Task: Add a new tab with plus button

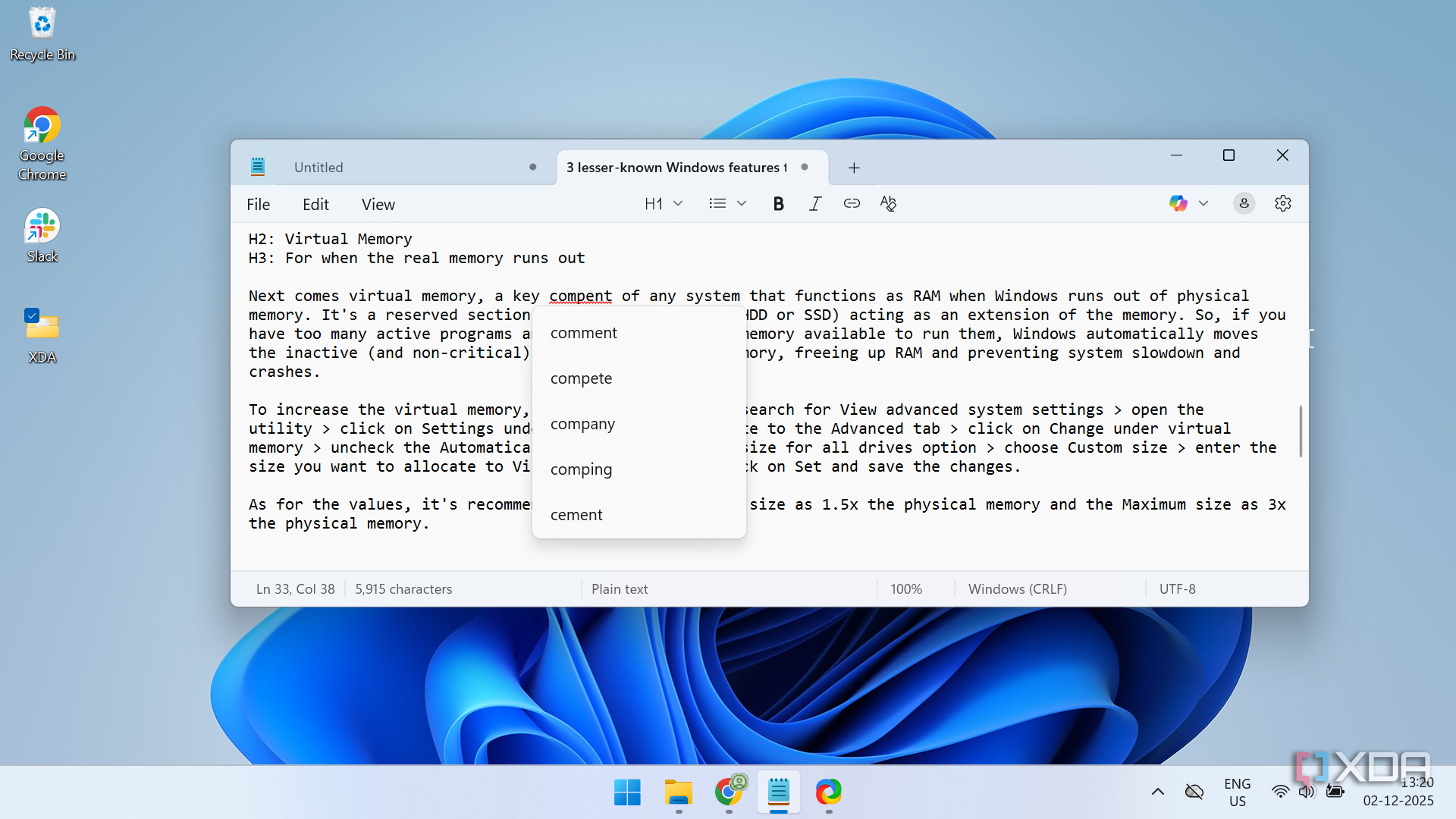Action: click(854, 168)
